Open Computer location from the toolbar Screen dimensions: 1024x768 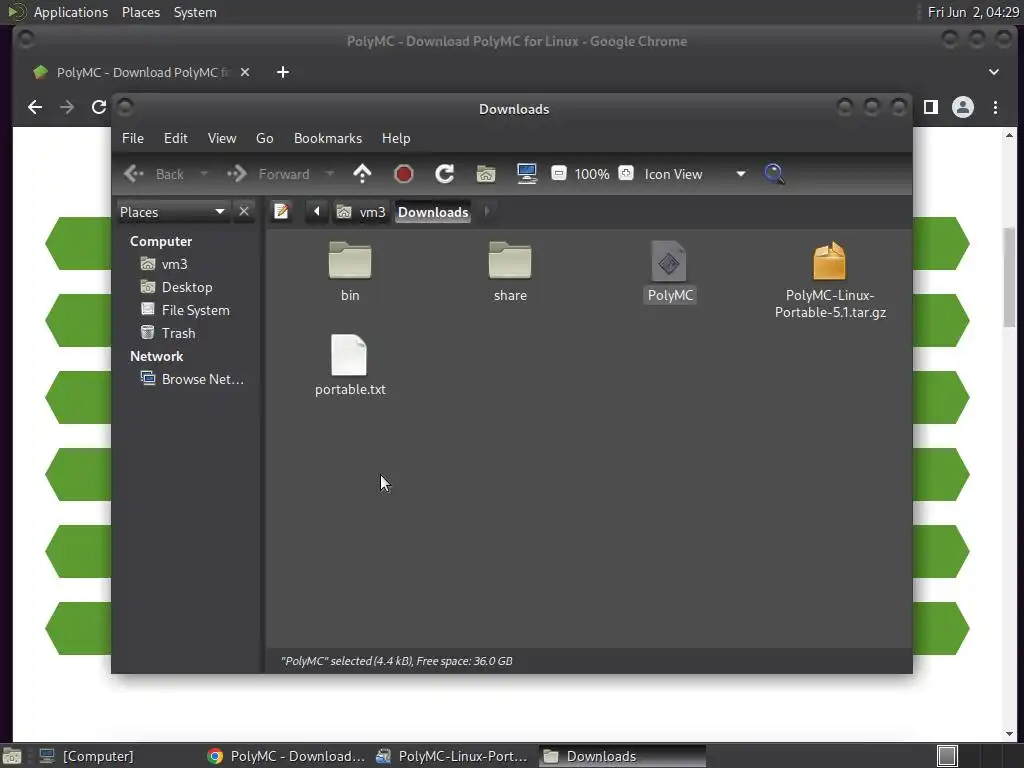pyautogui.click(x=526, y=174)
